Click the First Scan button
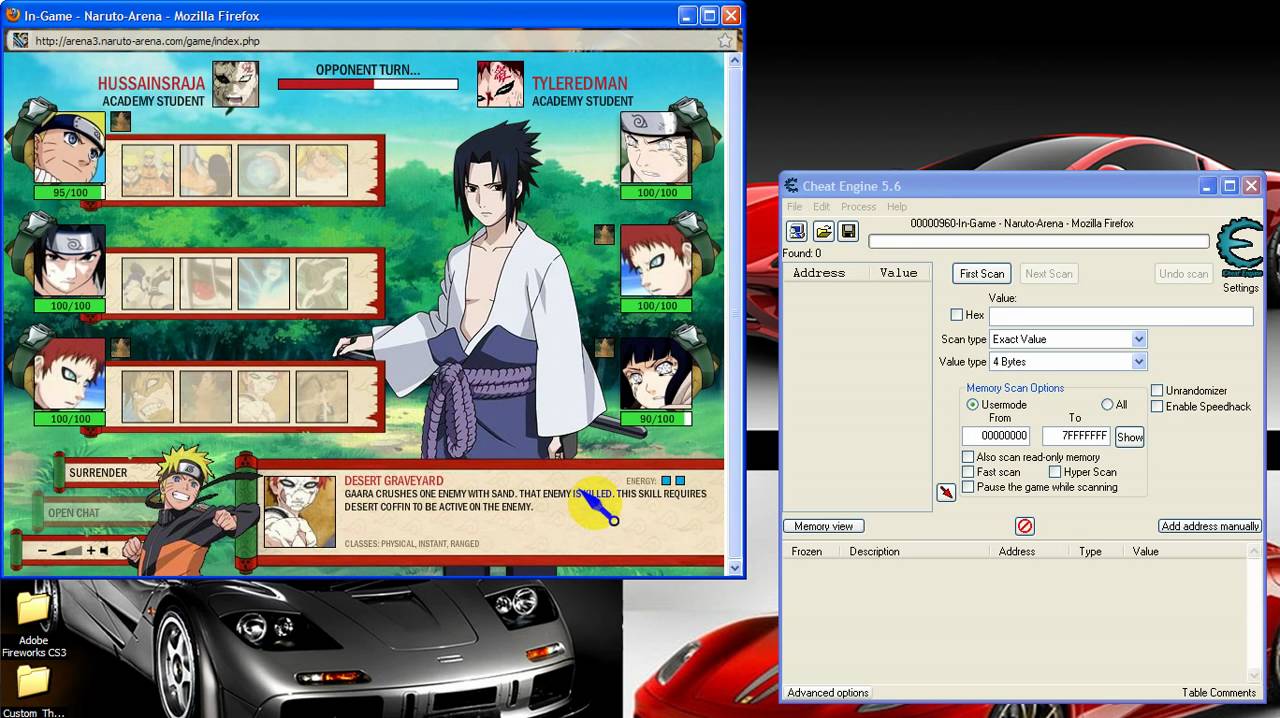1280x718 pixels. pyautogui.click(x=982, y=274)
